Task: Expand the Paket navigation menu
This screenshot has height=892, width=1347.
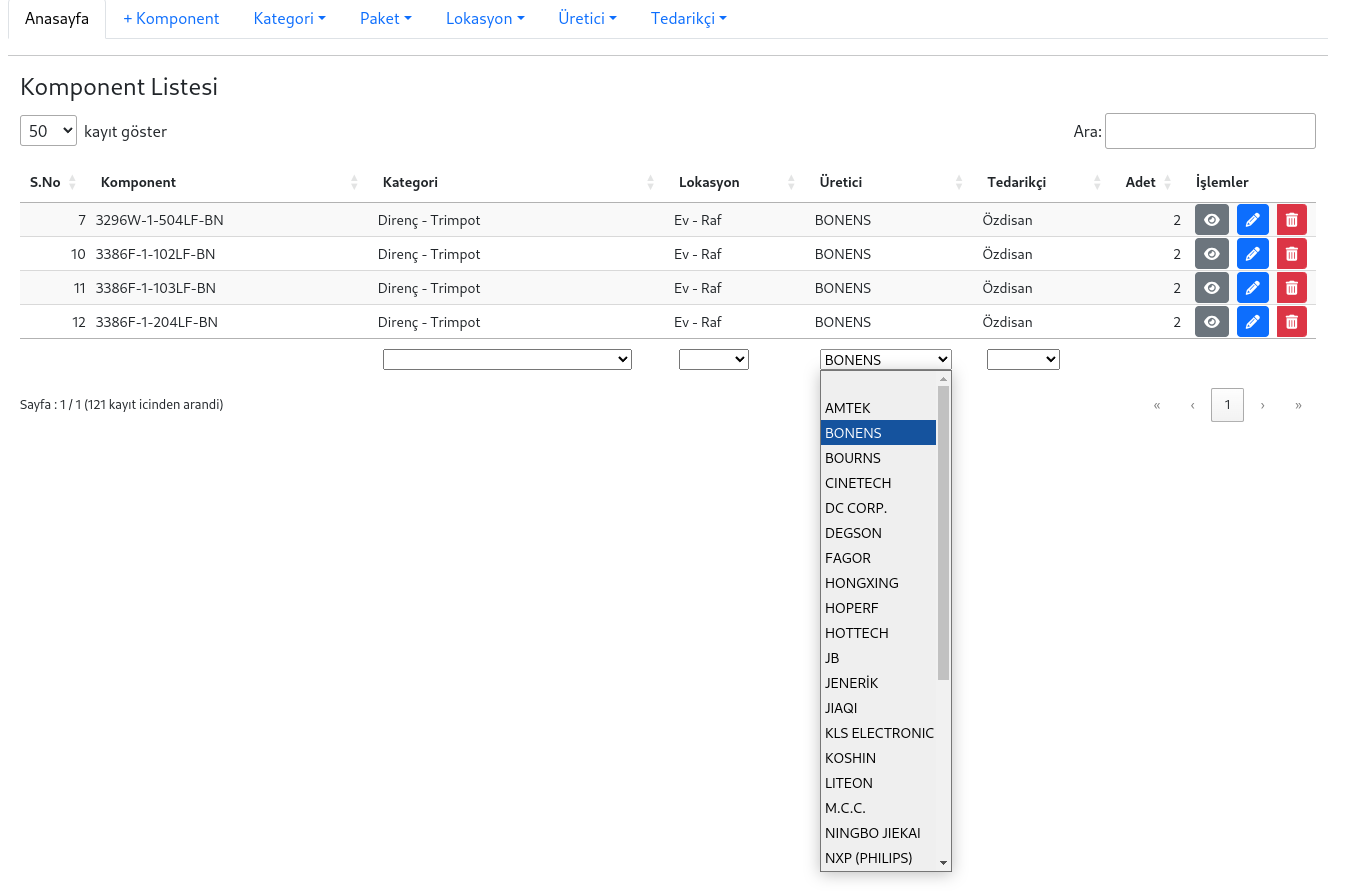Action: click(x=386, y=19)
